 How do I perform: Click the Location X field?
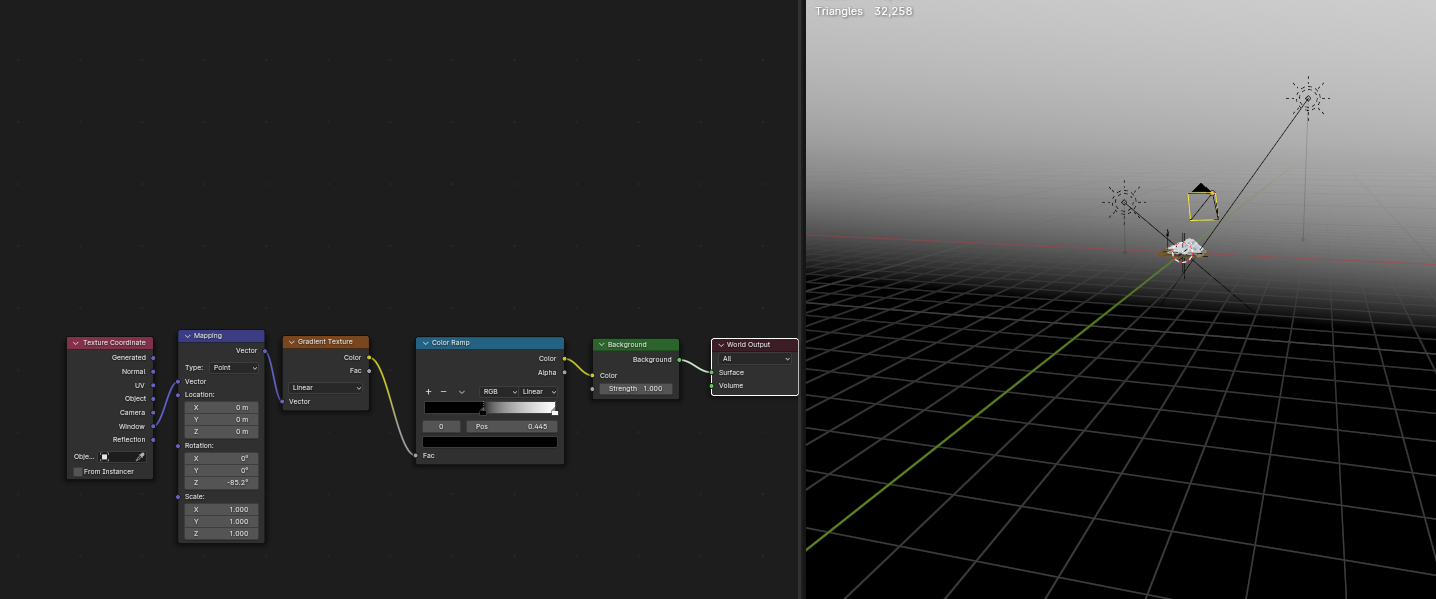point(221,407)
